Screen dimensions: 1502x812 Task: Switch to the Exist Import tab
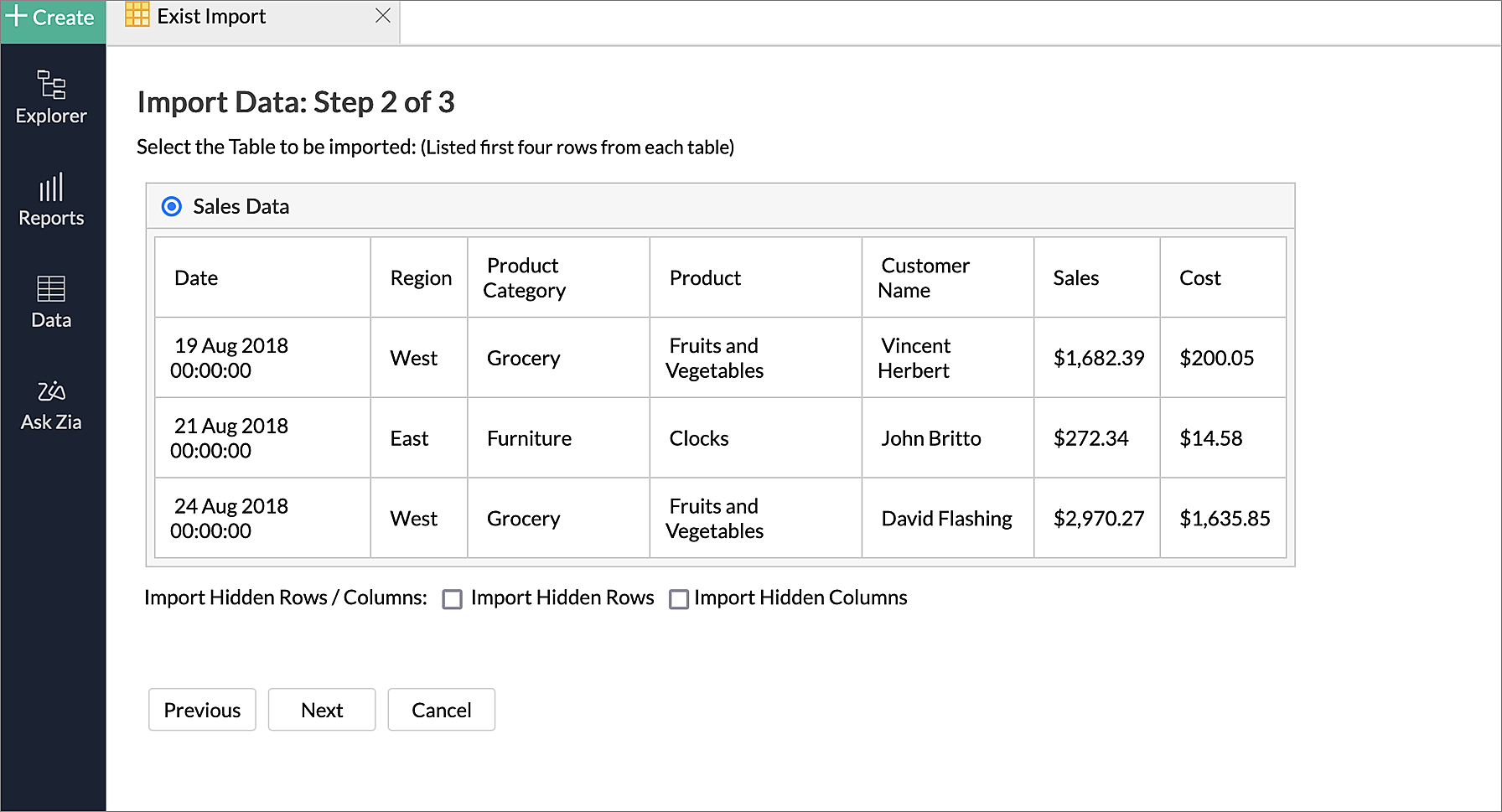(212, 17)
